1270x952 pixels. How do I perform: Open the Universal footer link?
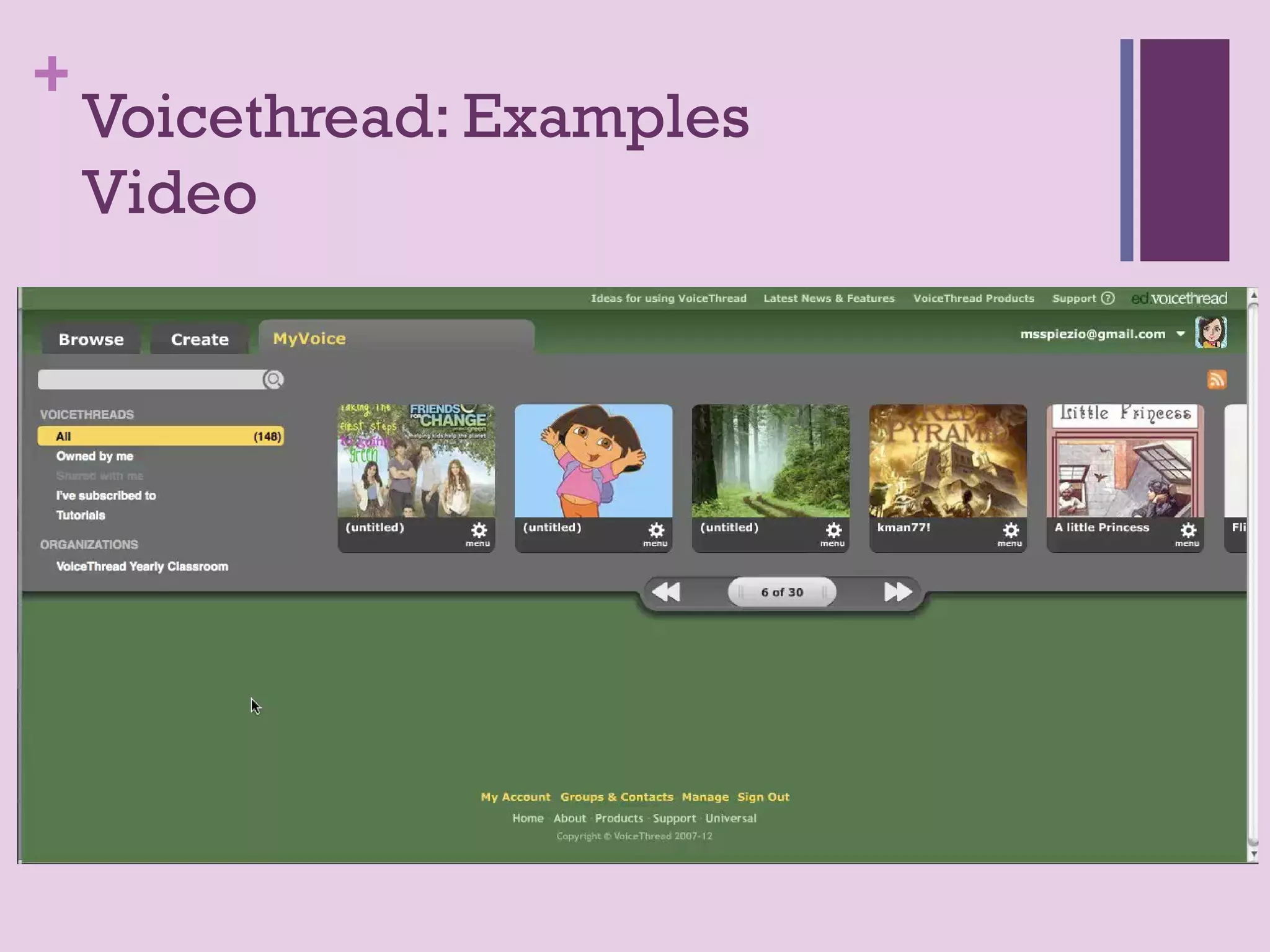[730, 818]
